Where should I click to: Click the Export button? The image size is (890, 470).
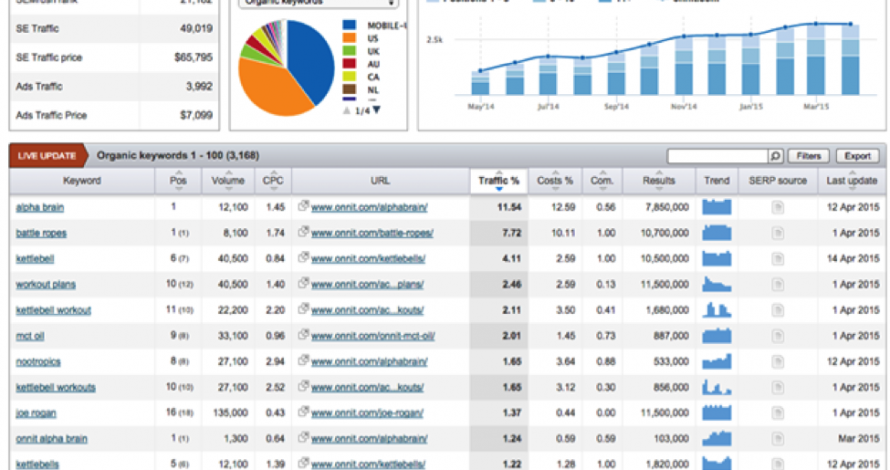tap(857, 156)
